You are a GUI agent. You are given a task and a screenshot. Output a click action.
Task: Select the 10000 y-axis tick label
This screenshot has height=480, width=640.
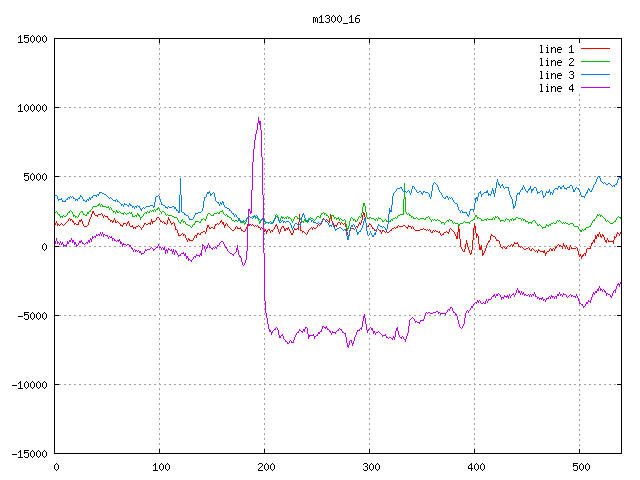[x=32, y=108]
